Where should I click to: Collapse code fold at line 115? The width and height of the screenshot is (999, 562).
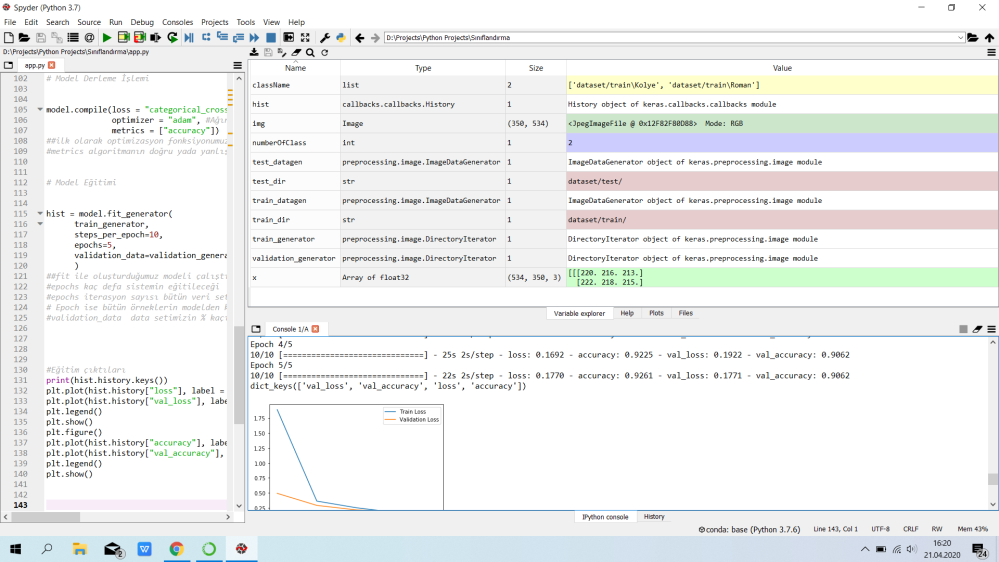tap(40, 213)
